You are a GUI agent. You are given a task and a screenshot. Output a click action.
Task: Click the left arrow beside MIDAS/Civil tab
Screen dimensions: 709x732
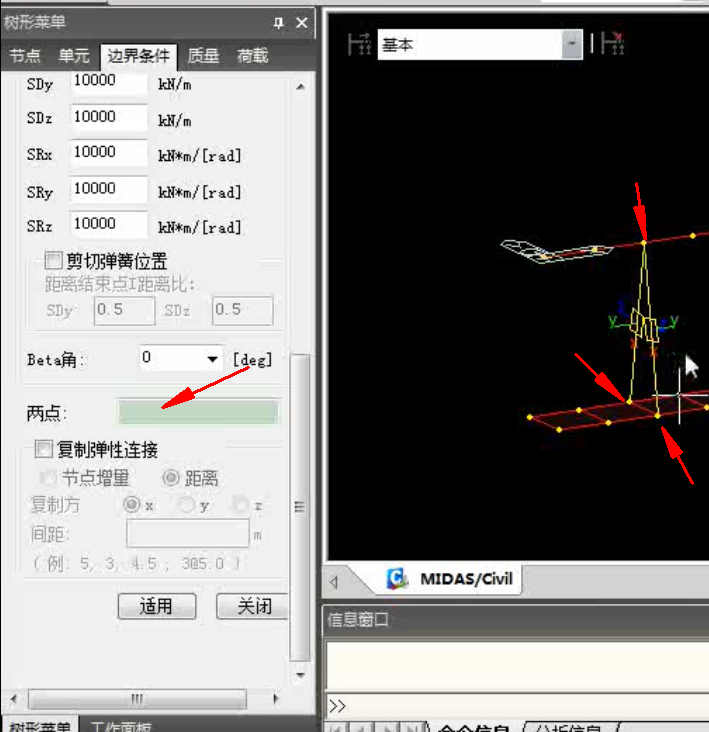334,582
